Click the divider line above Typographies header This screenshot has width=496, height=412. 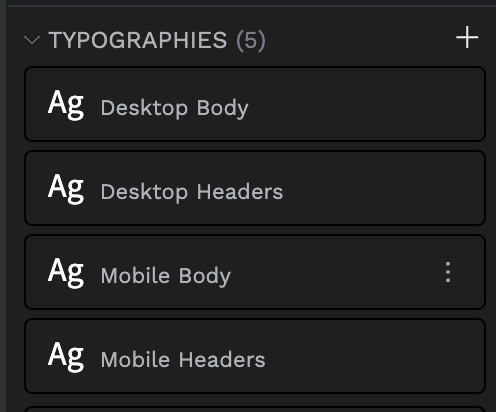click(x=252, y=6)
